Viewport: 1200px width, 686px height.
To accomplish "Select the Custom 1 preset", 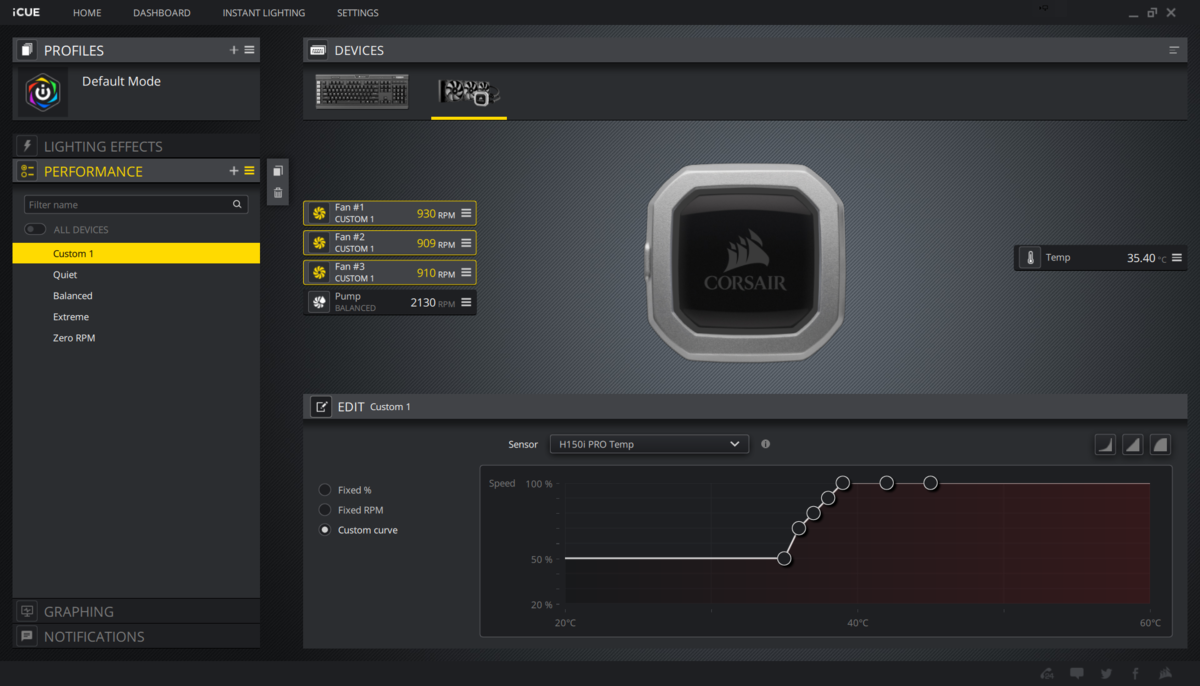I will point(136,254).
